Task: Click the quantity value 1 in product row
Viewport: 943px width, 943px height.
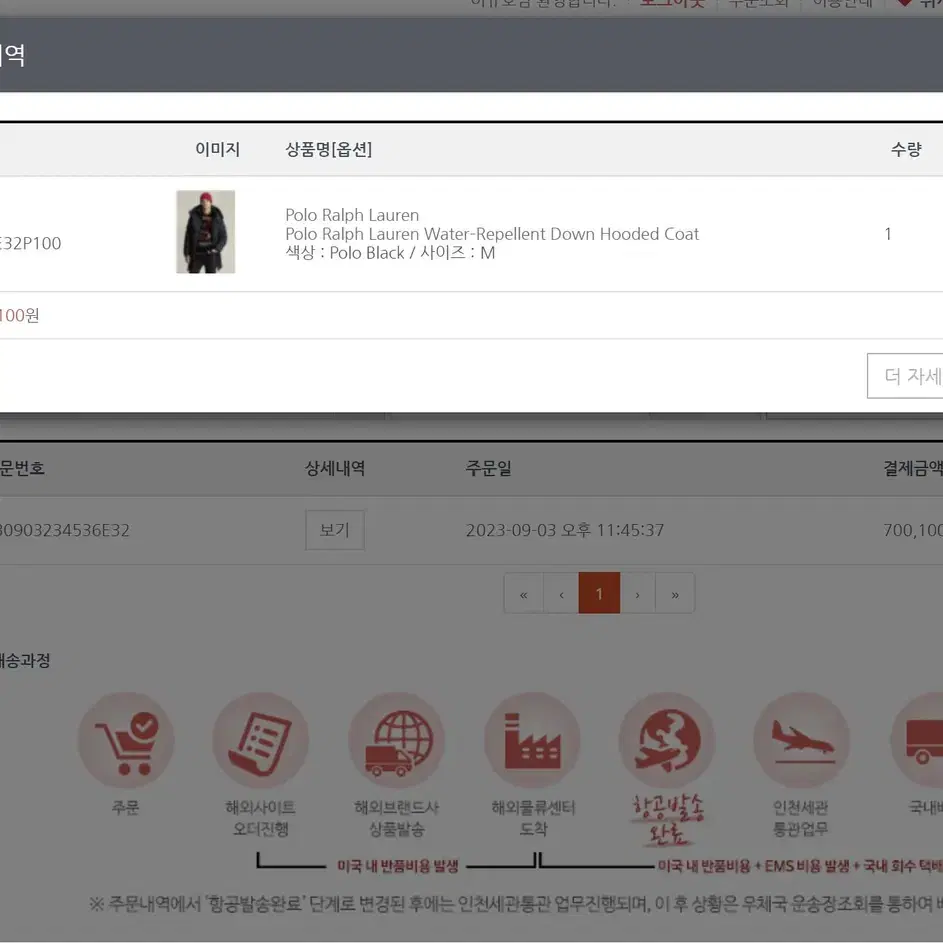Action: coord(888,234)
